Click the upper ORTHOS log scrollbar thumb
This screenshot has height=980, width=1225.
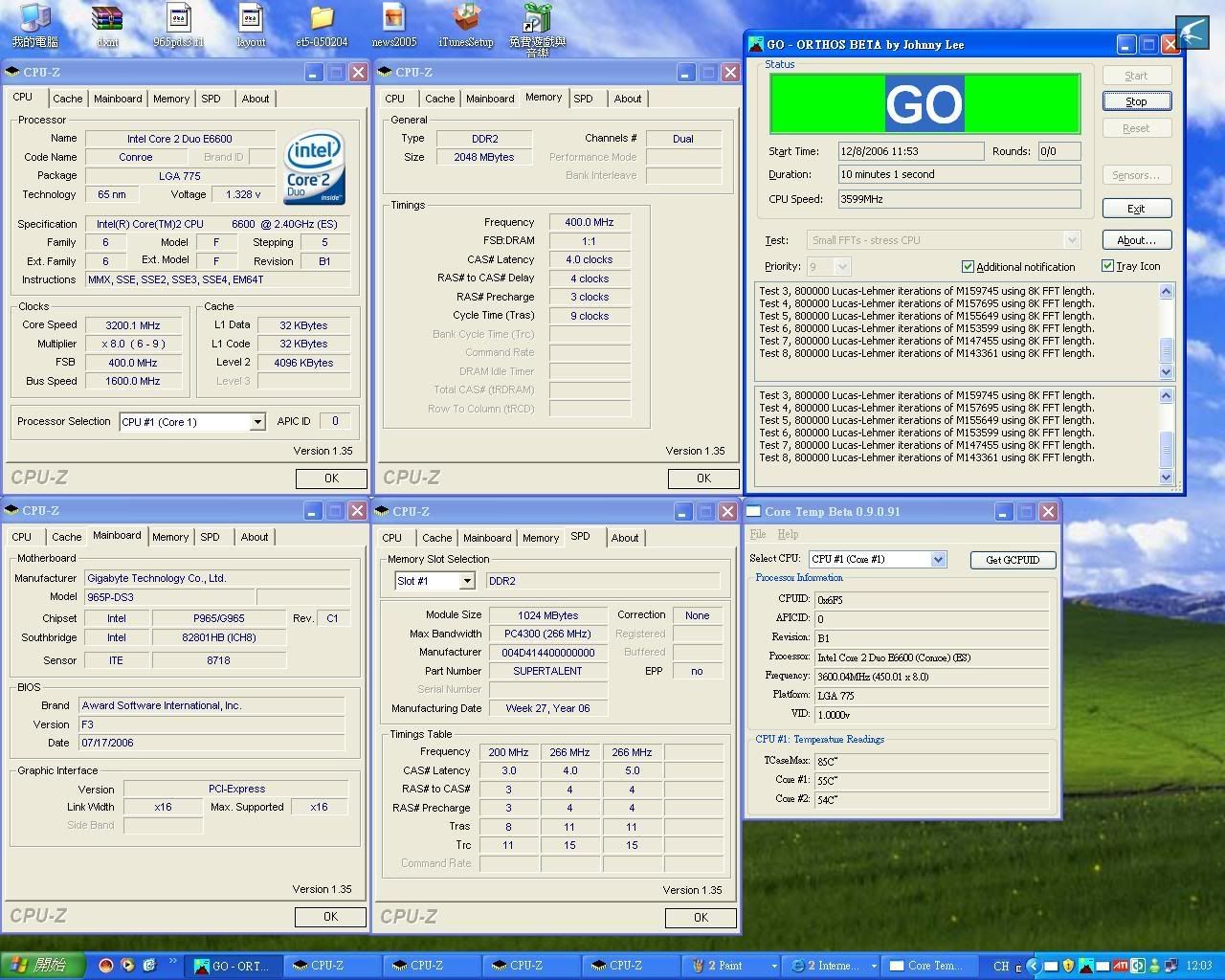pyautogui.click(x=1166, y=350)
